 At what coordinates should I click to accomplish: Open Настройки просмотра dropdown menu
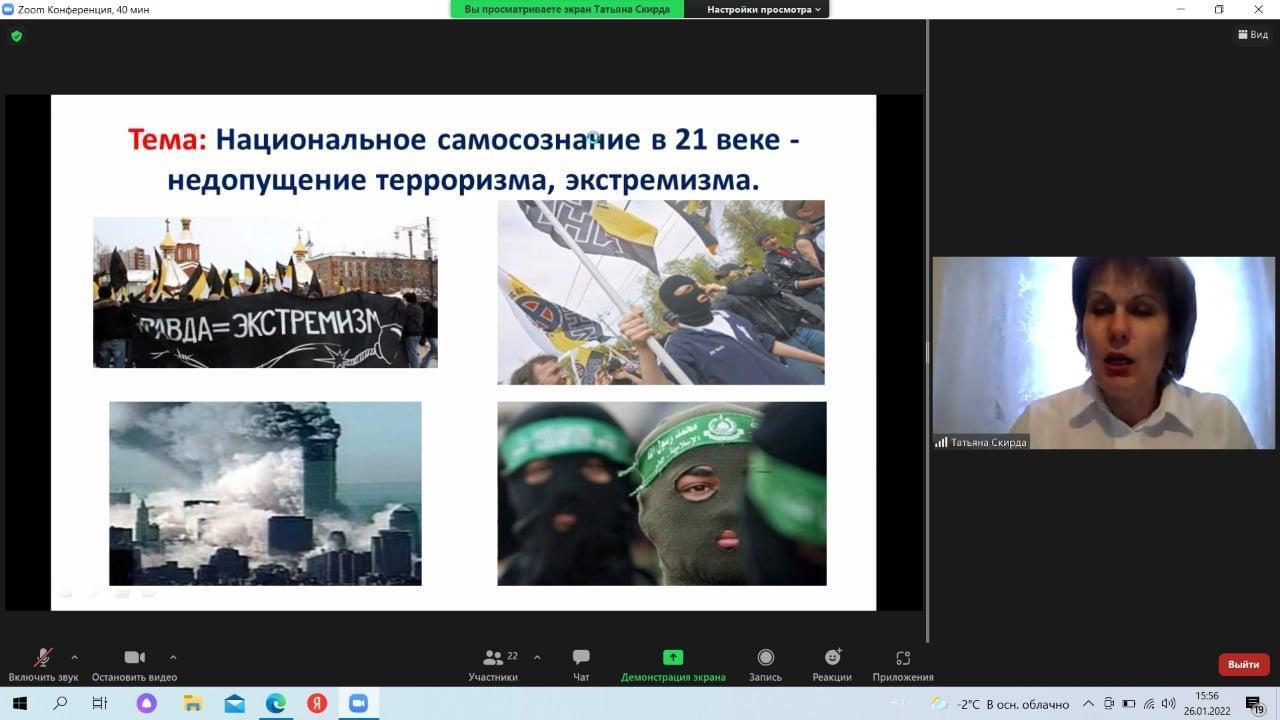pyautogui.click(x=764, y=9)
